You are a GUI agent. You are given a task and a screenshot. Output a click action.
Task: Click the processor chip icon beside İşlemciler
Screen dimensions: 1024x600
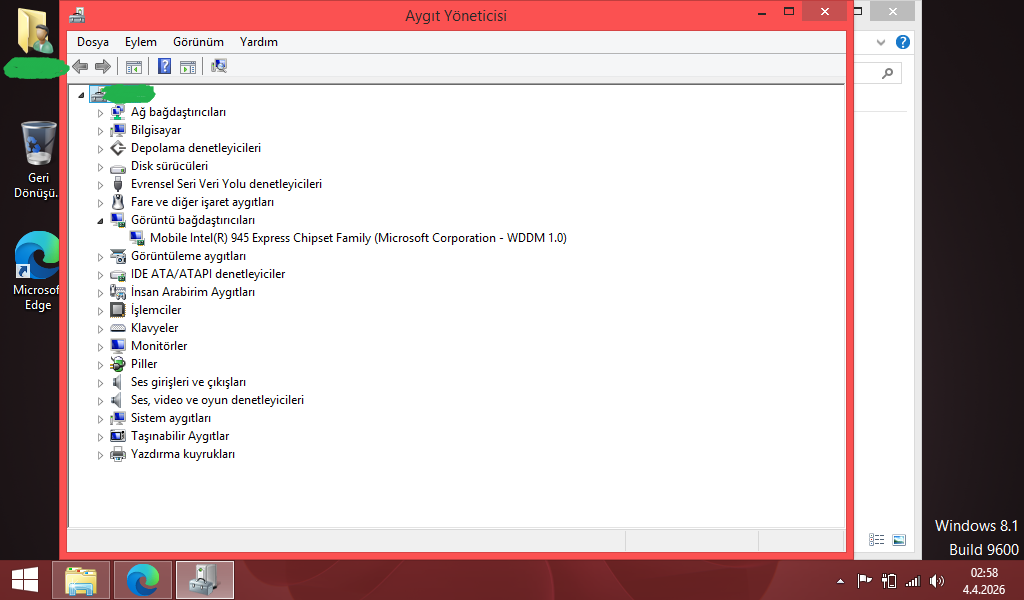tap(118, 310)
